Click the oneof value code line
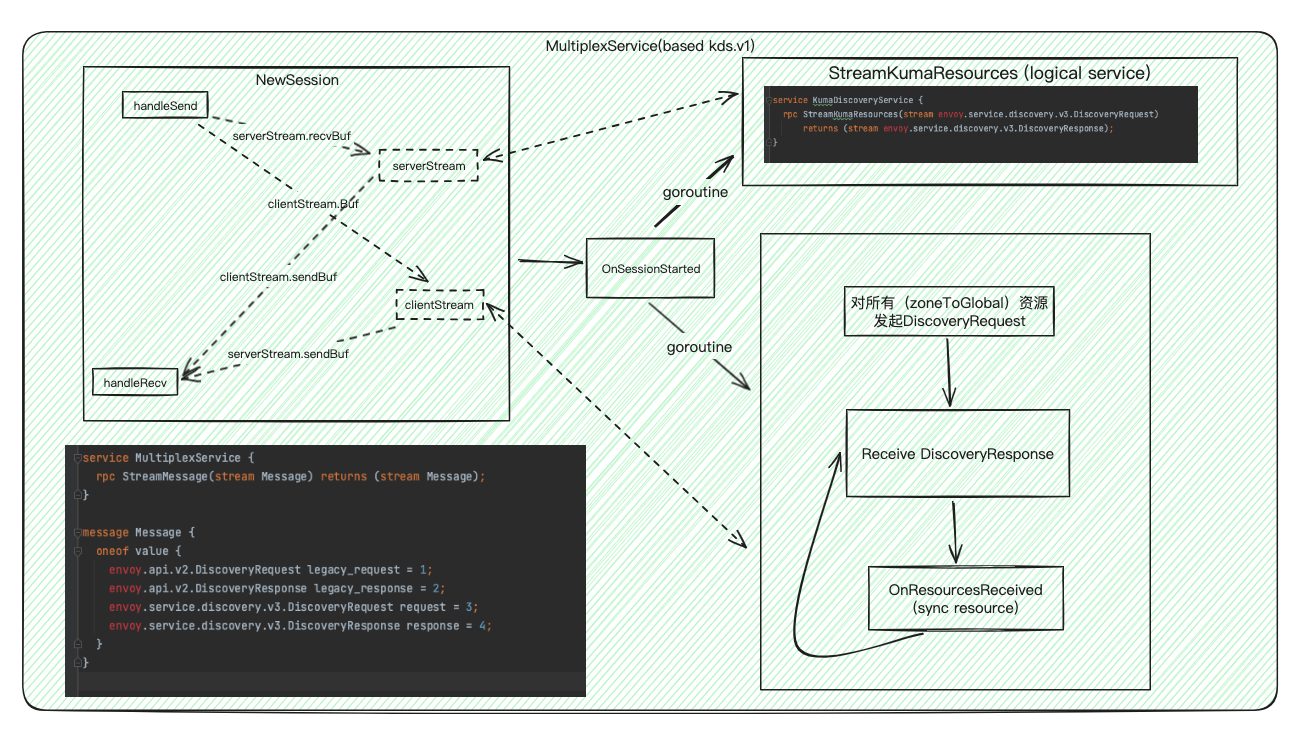 pos(139,551)
